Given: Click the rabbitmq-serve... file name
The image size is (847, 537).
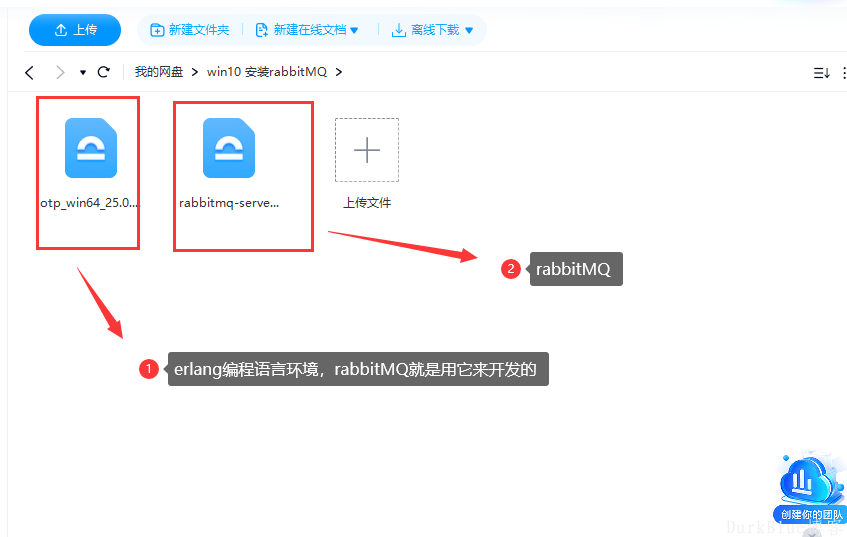Looking at the screenshot, I should 229,203.
